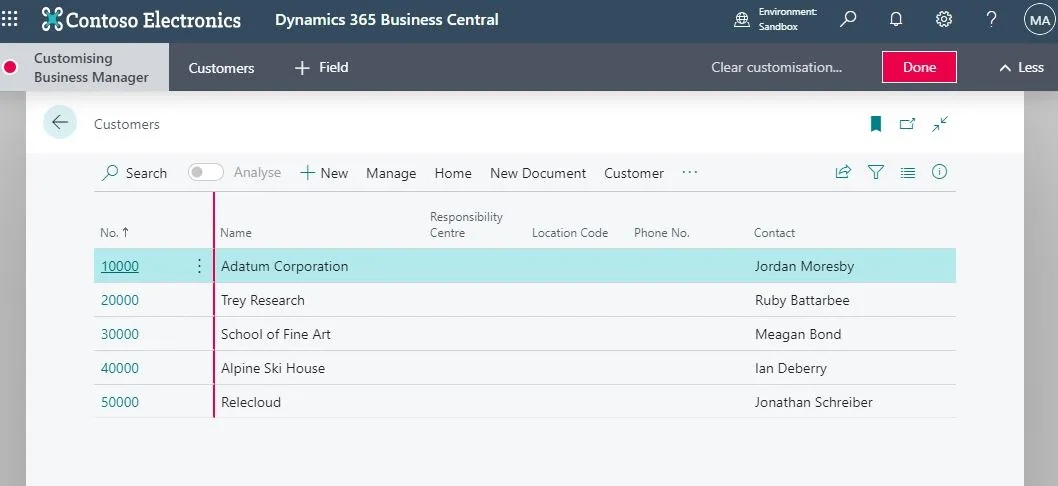Screen dimensions: 1058x486
Task: Open page in a new window
Action: tap(908, 124)
